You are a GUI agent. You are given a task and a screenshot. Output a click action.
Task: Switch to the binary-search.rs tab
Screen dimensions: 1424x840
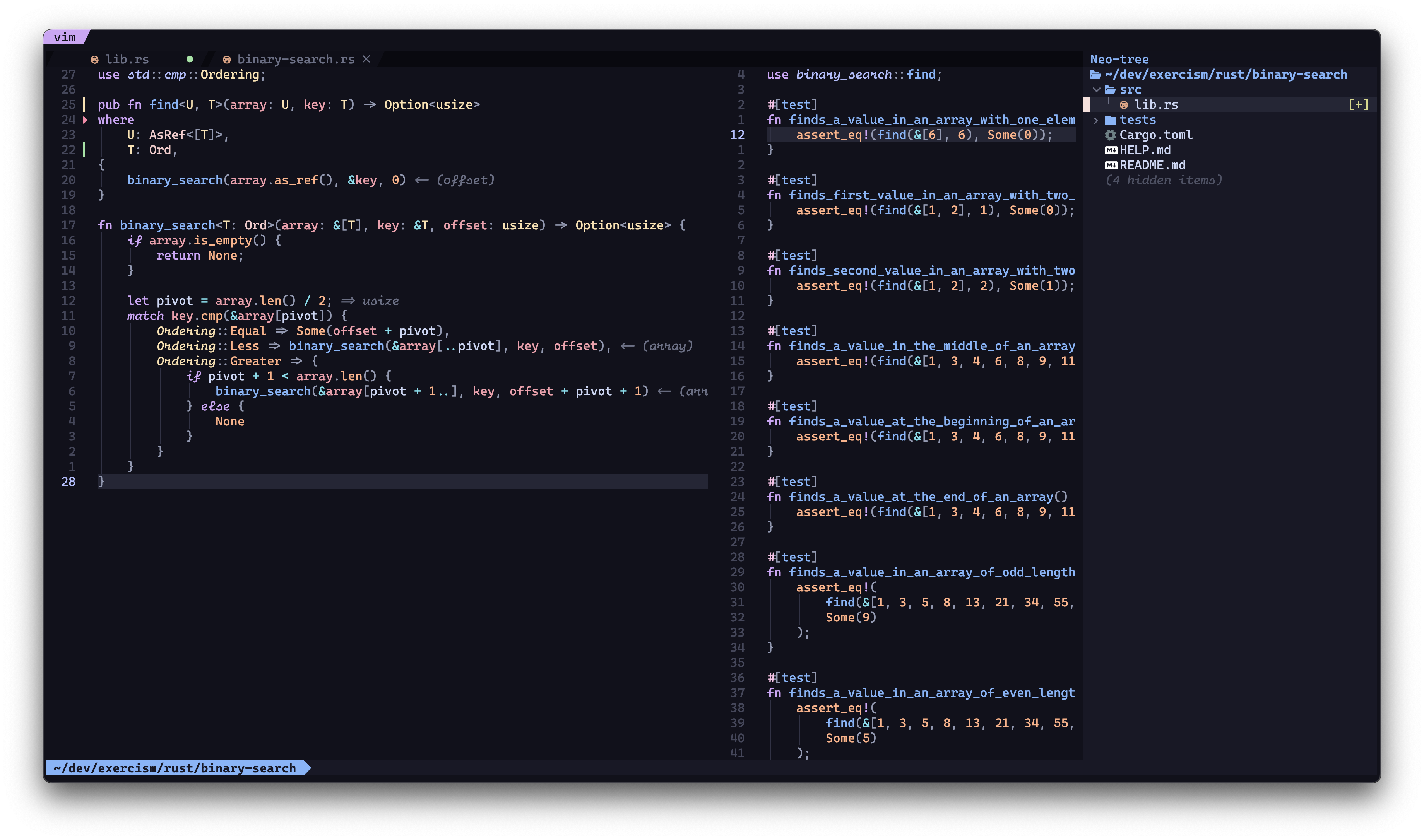296,60
